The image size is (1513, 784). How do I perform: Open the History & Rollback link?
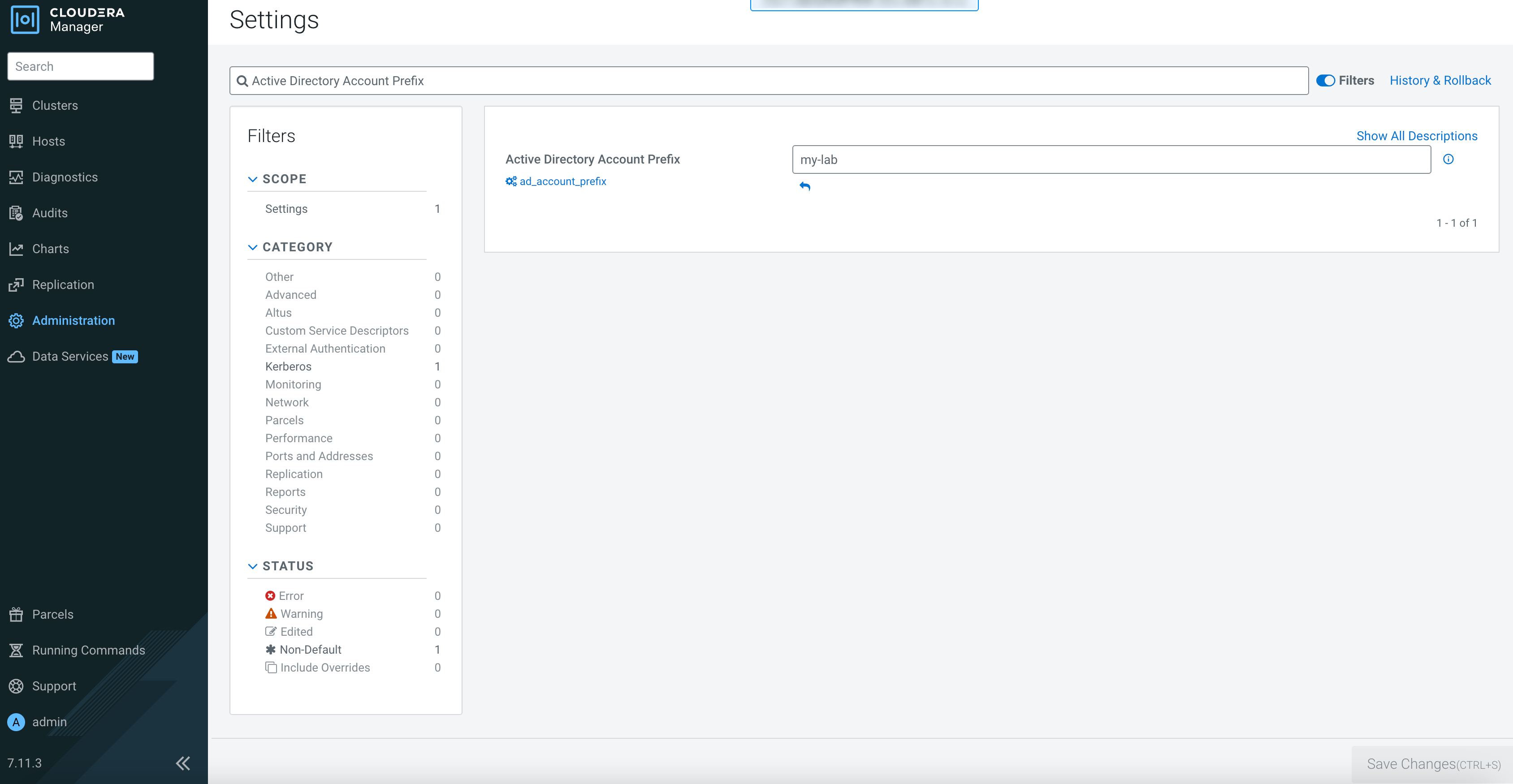click(1440, 81)
